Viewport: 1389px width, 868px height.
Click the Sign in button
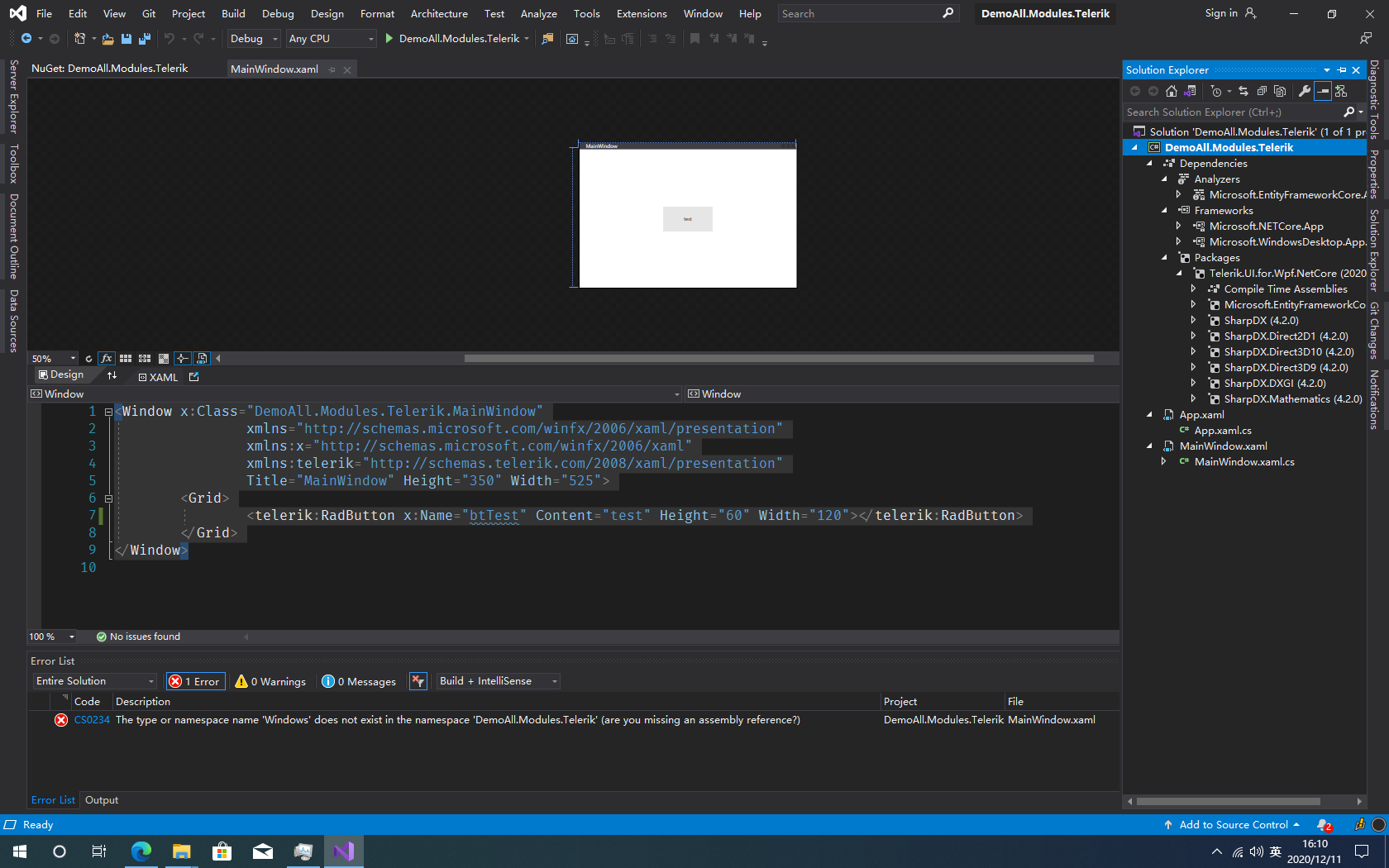click(1230, 13)
